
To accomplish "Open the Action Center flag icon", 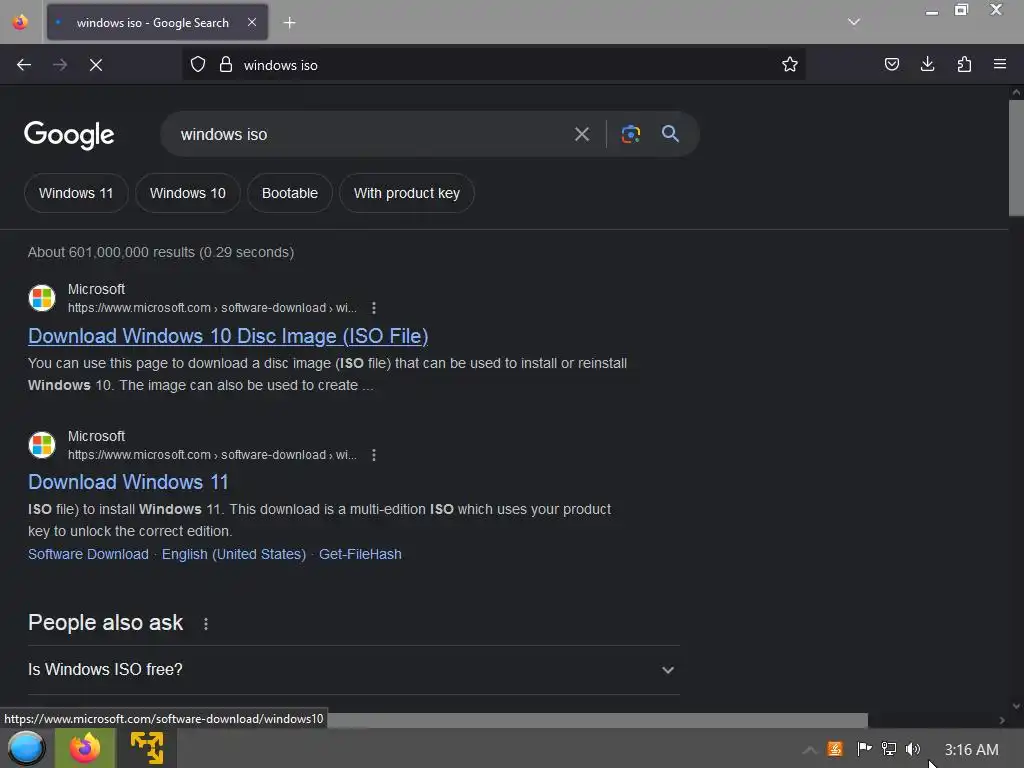I will click(864, 748).
